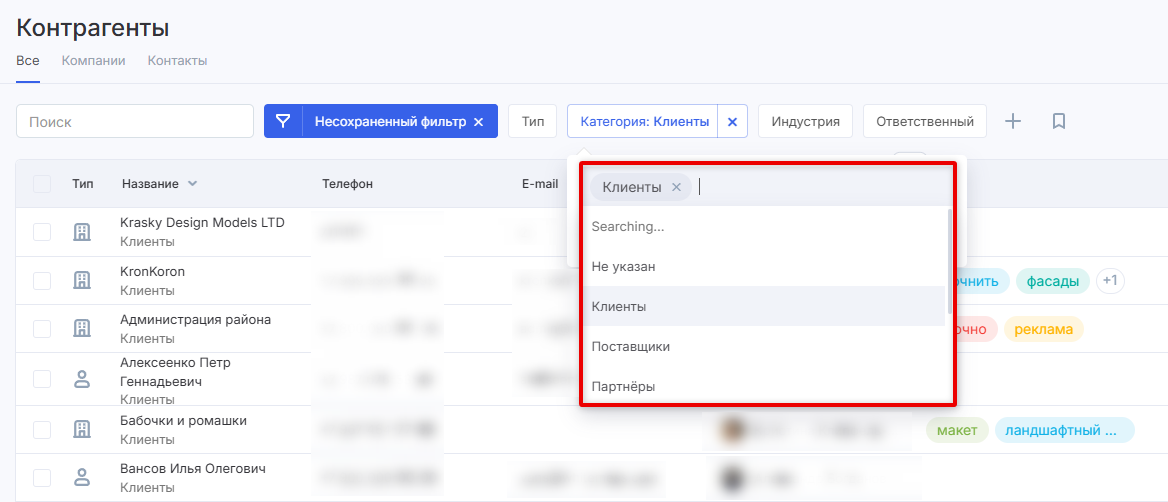Switch to the Компании tab

(x=93, y=60)
